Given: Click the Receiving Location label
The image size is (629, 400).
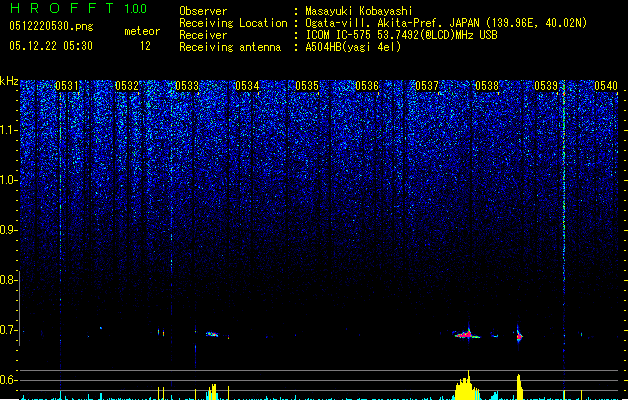Looking at the screenshot, I should pos(233,23).
